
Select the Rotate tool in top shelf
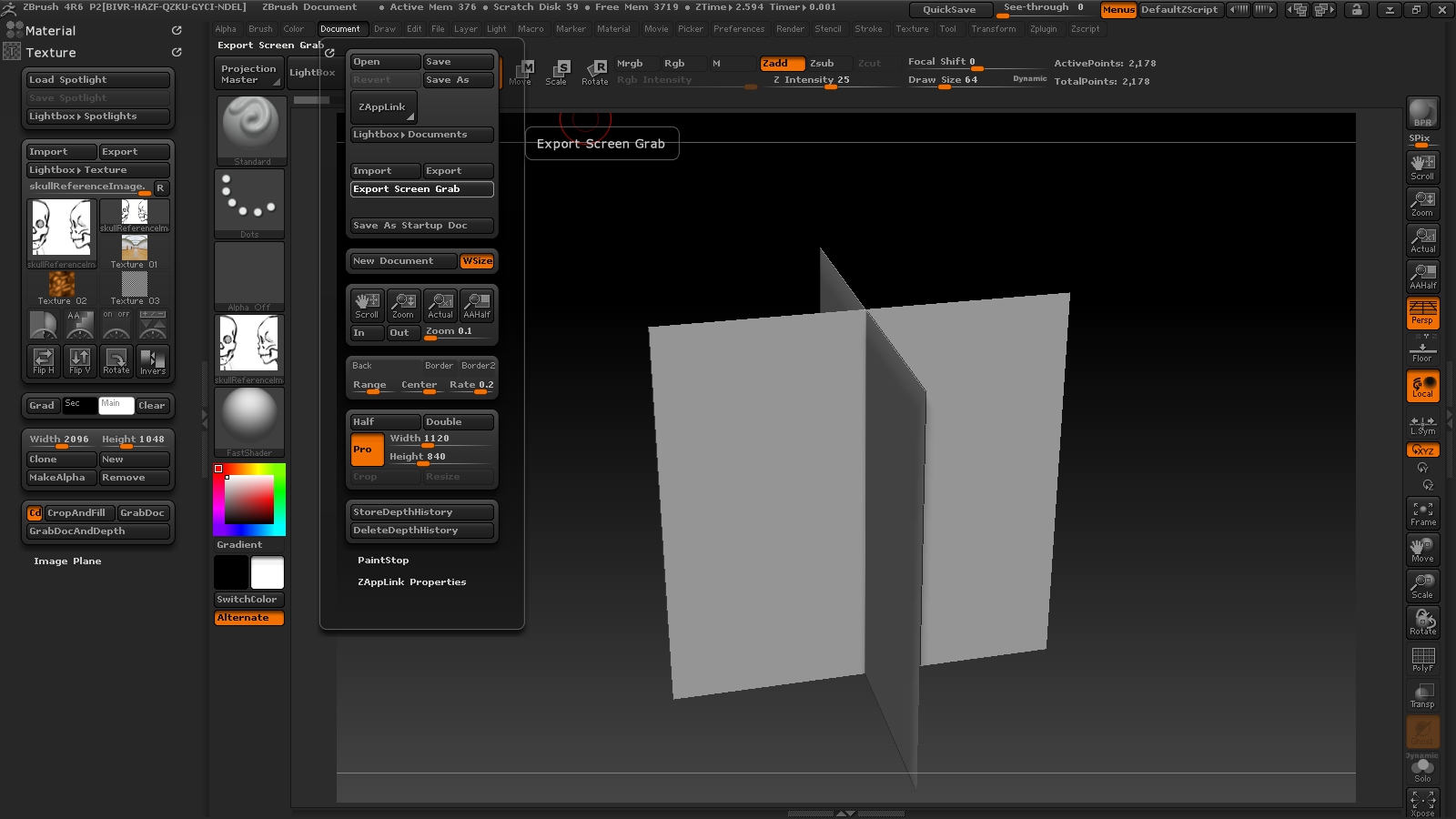595,72
